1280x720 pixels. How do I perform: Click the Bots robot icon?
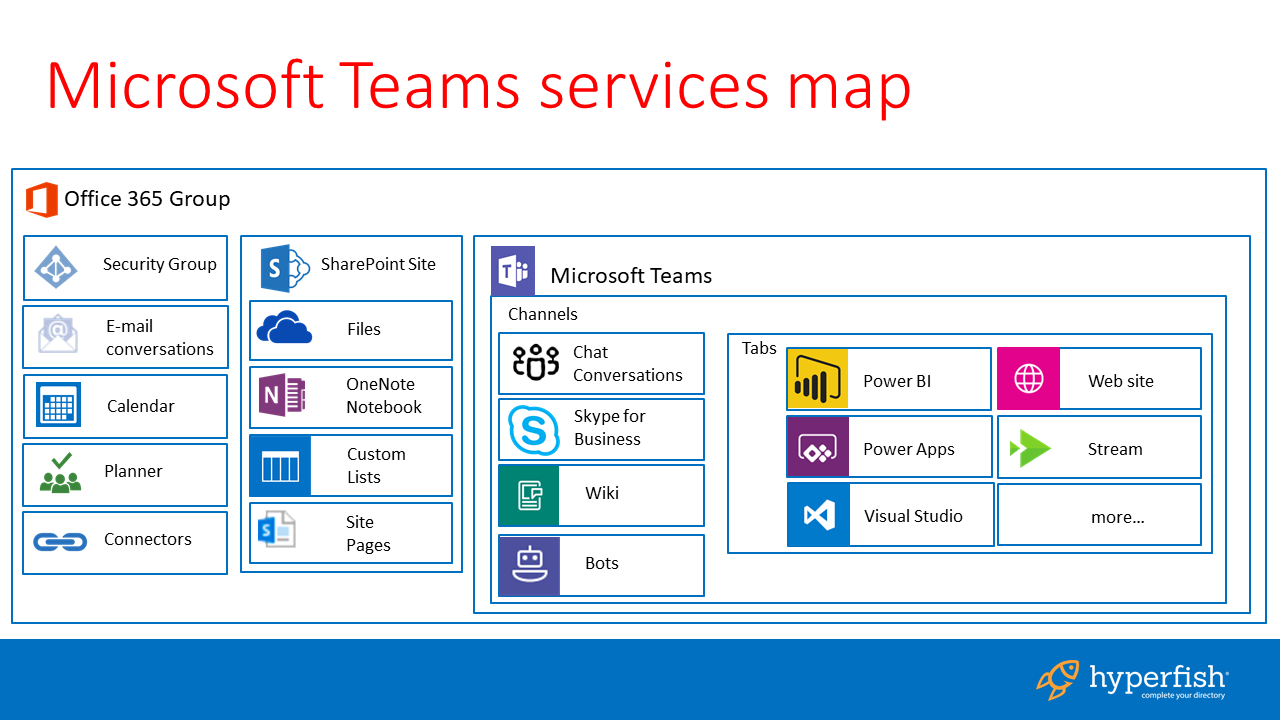coord(529,566)
